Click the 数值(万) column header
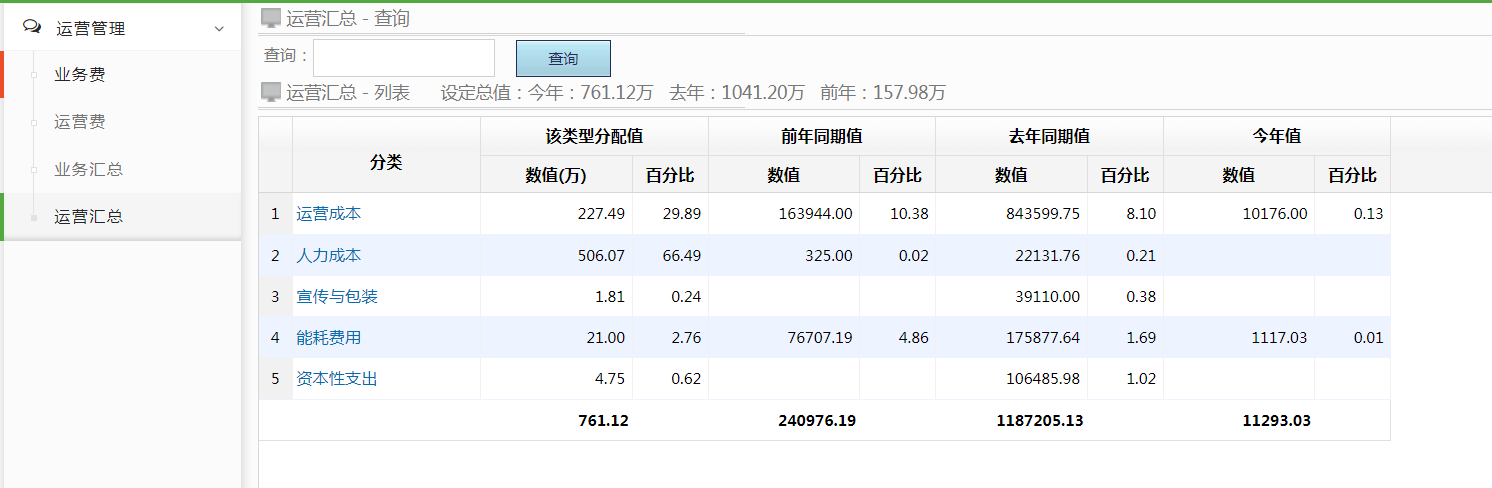The height and width of the screenshot is (488, 1492). click(x=556, y=175)
